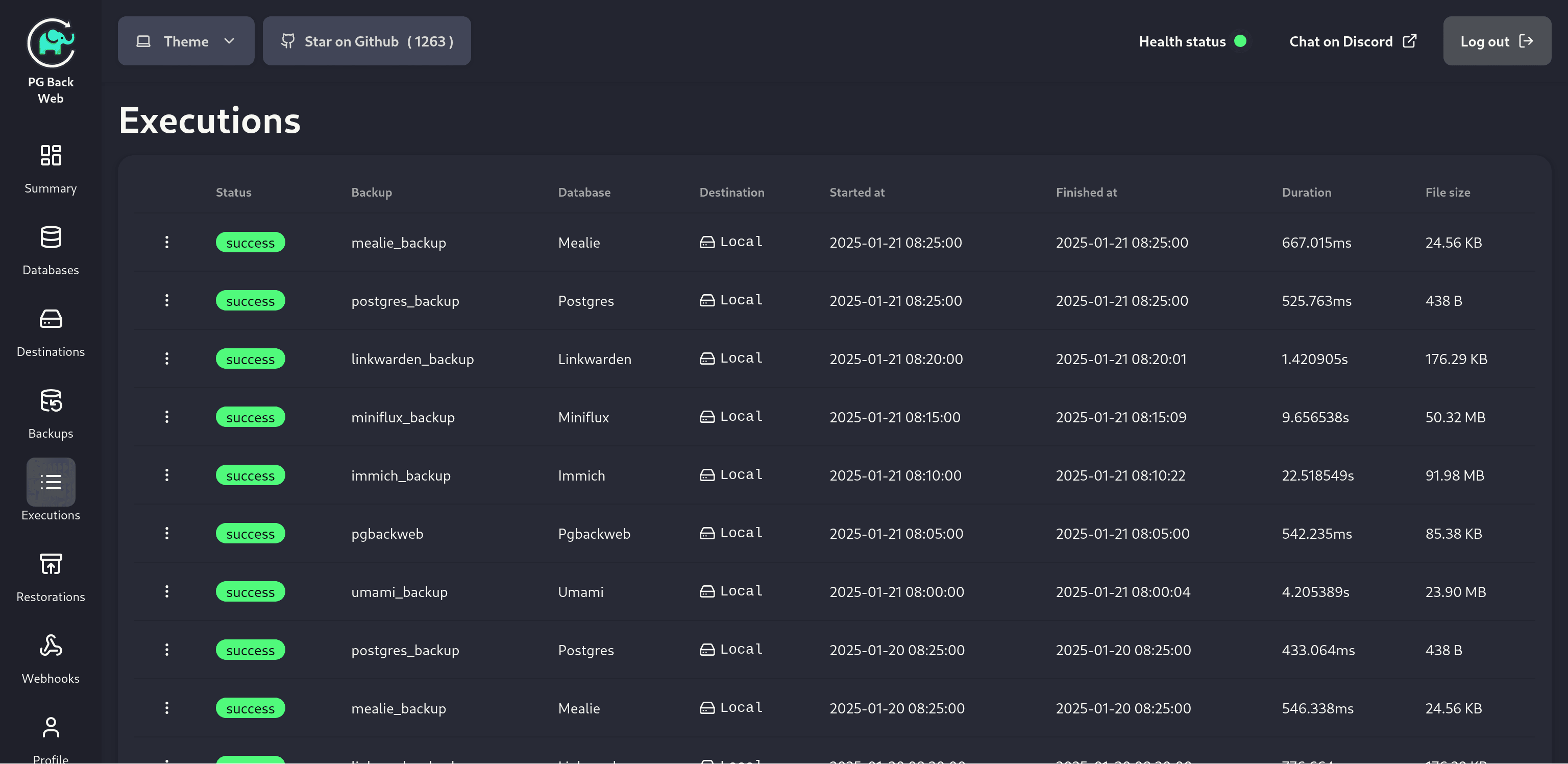Click miniflux_backup backup name
Screen dimensions: 1568x764
point(403,417)
